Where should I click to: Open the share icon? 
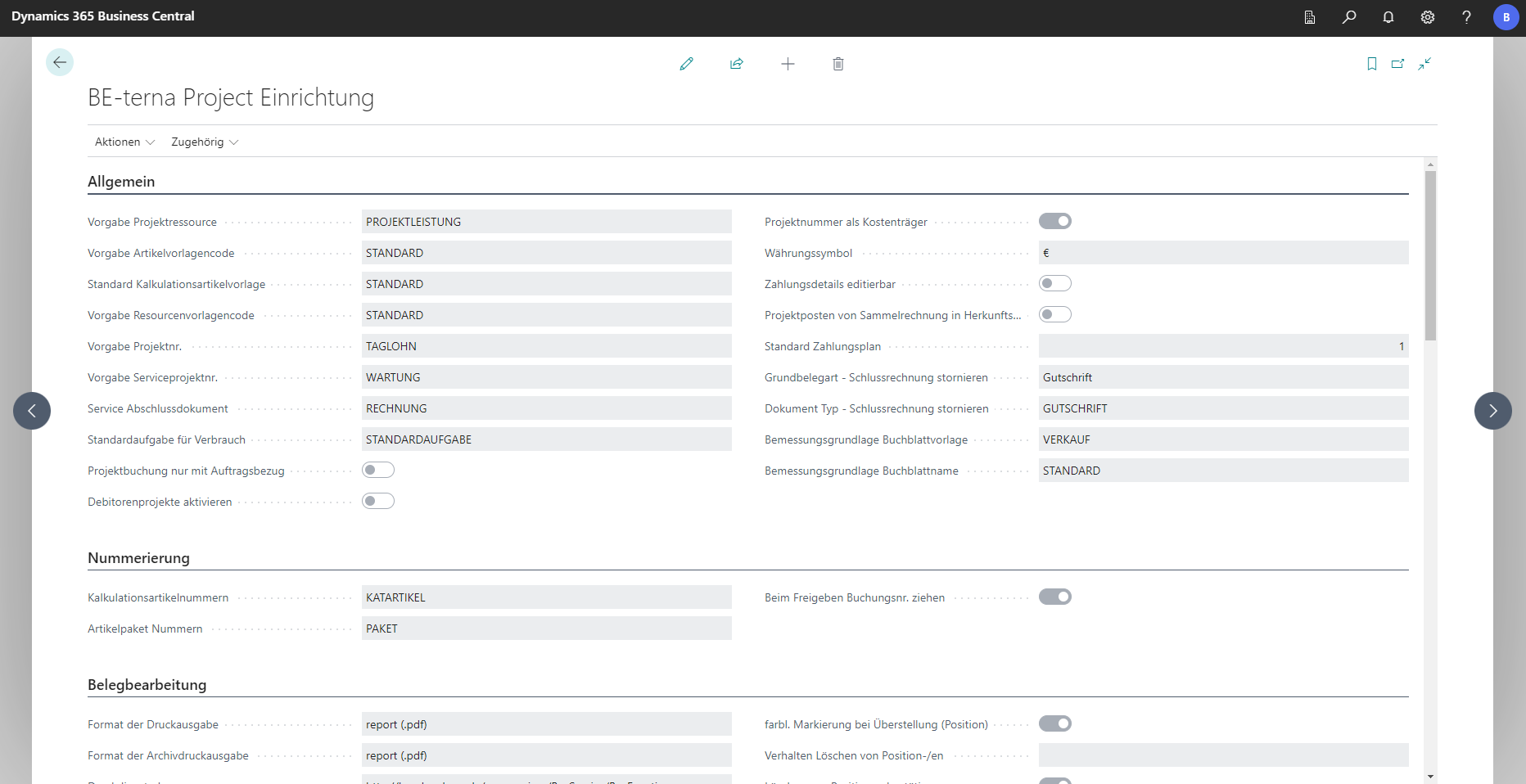click(737, 64)
